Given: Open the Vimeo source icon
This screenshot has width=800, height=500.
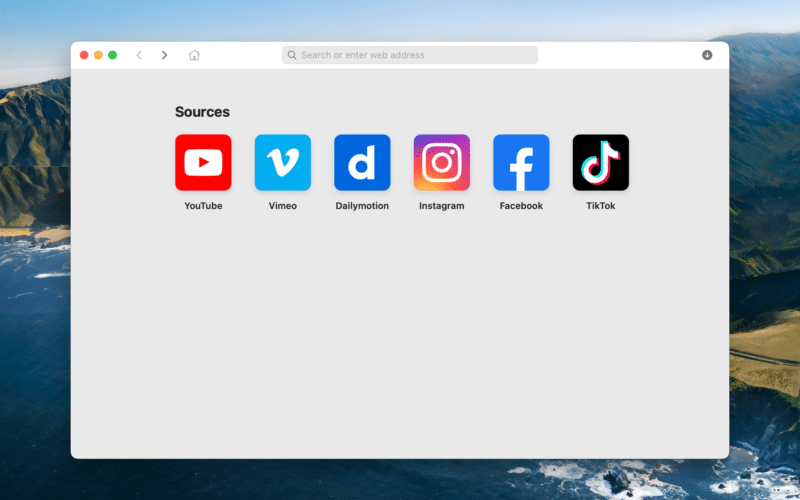Looking at the screenshot, I should [x=283, y=162].
